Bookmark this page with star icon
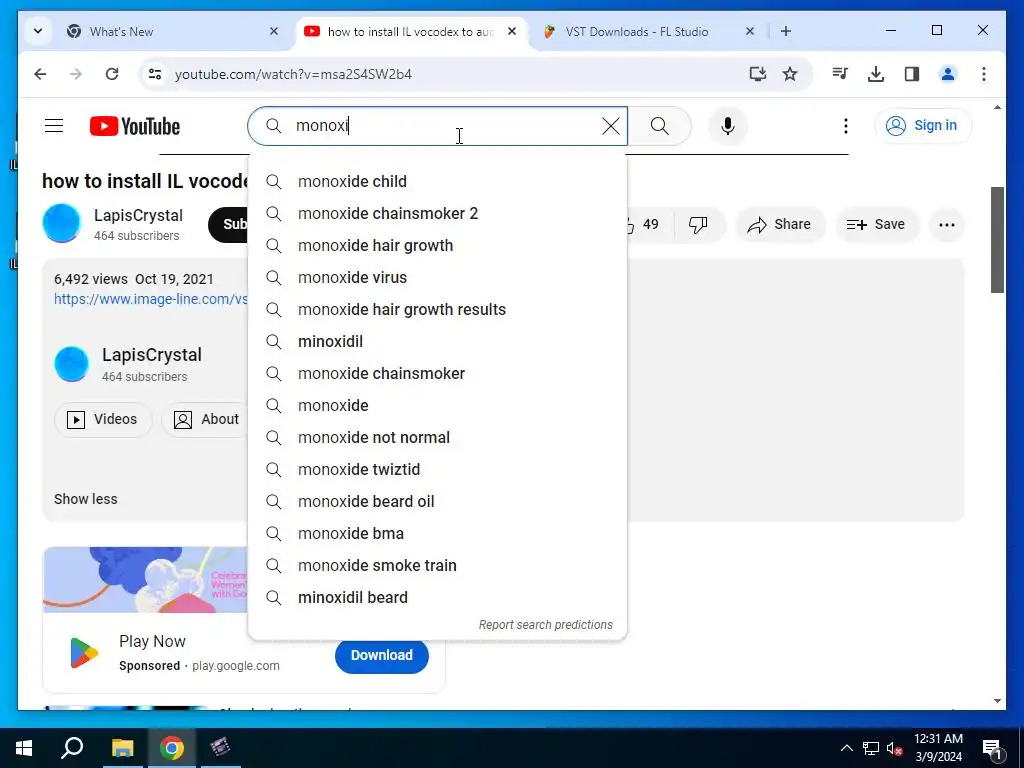1024x768 pixels. 790,74
